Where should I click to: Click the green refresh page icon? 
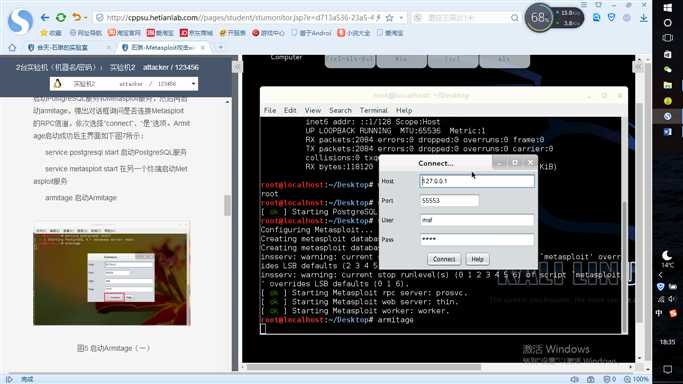(x=61, y=17)
